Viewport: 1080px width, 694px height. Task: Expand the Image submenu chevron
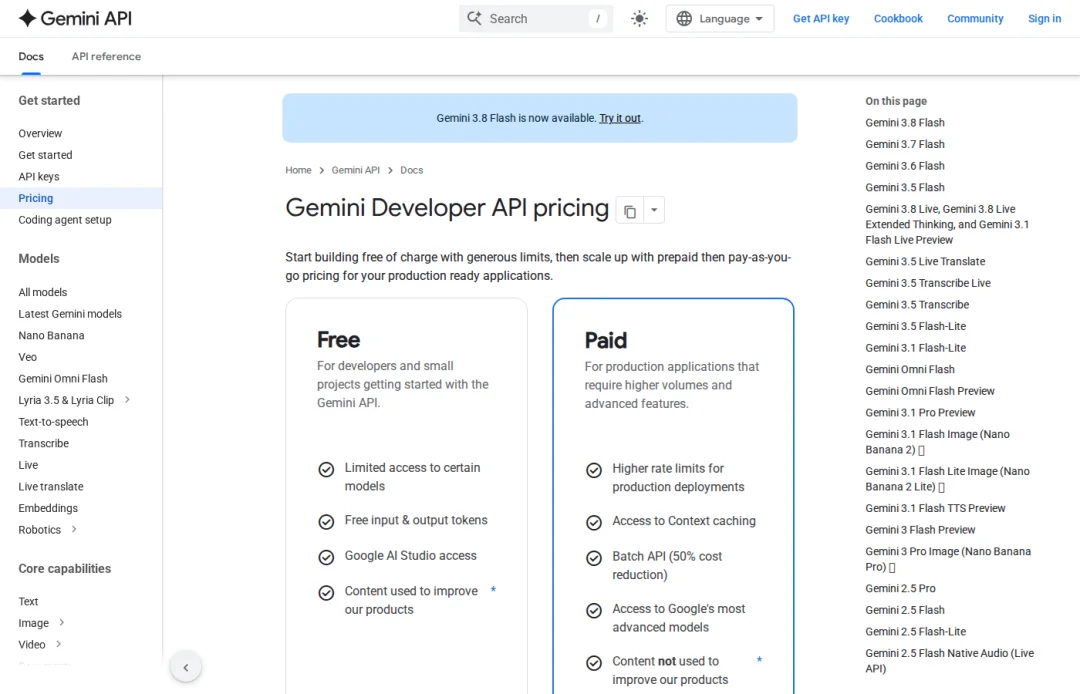click(x=61, y=622)
